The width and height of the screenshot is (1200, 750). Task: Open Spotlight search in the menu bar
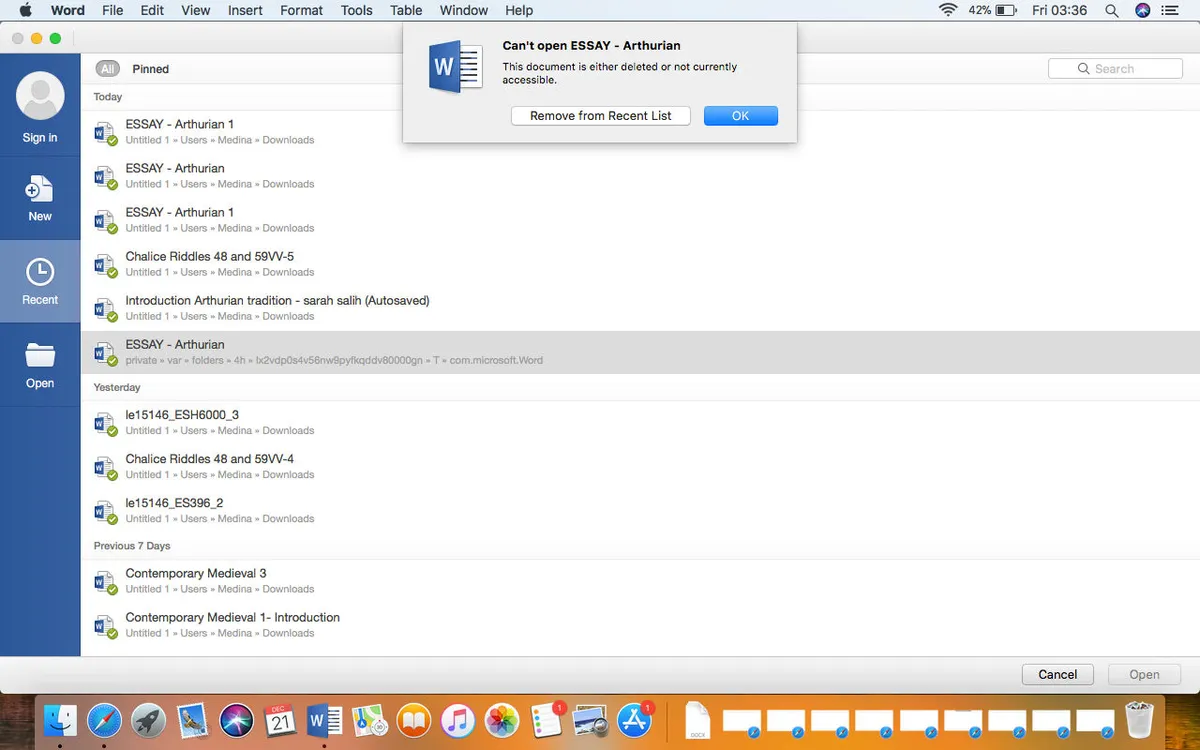pyautogui.click(x=1112, y=10)
